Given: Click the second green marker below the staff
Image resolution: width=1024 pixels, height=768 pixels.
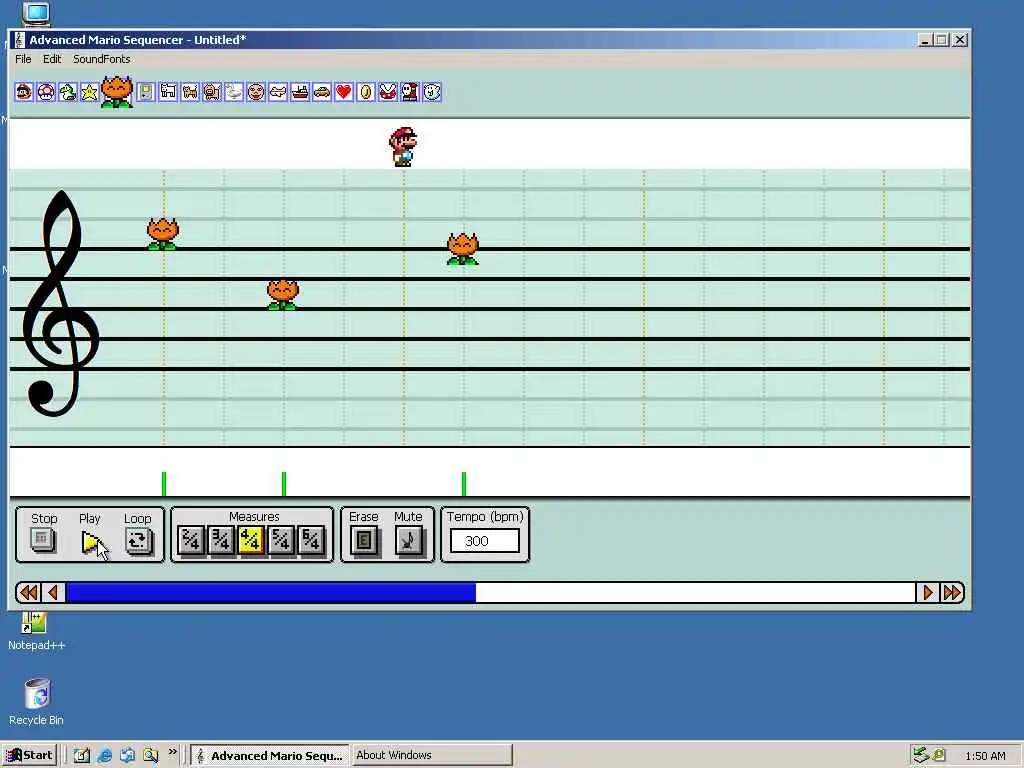Looking at the screenshot, I should pos(284,483).
